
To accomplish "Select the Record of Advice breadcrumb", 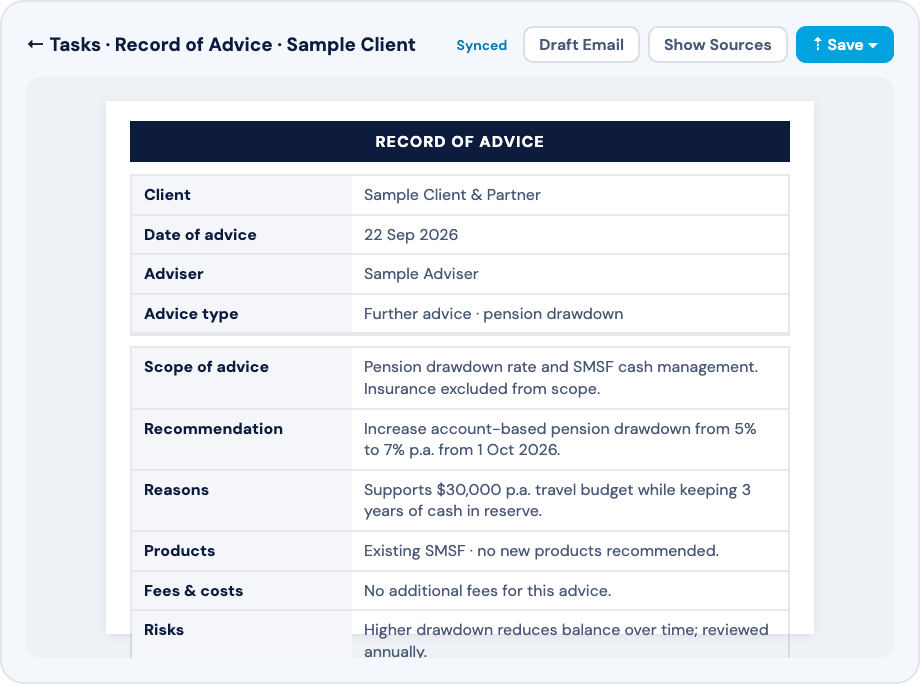I will (x=193, y=45).
